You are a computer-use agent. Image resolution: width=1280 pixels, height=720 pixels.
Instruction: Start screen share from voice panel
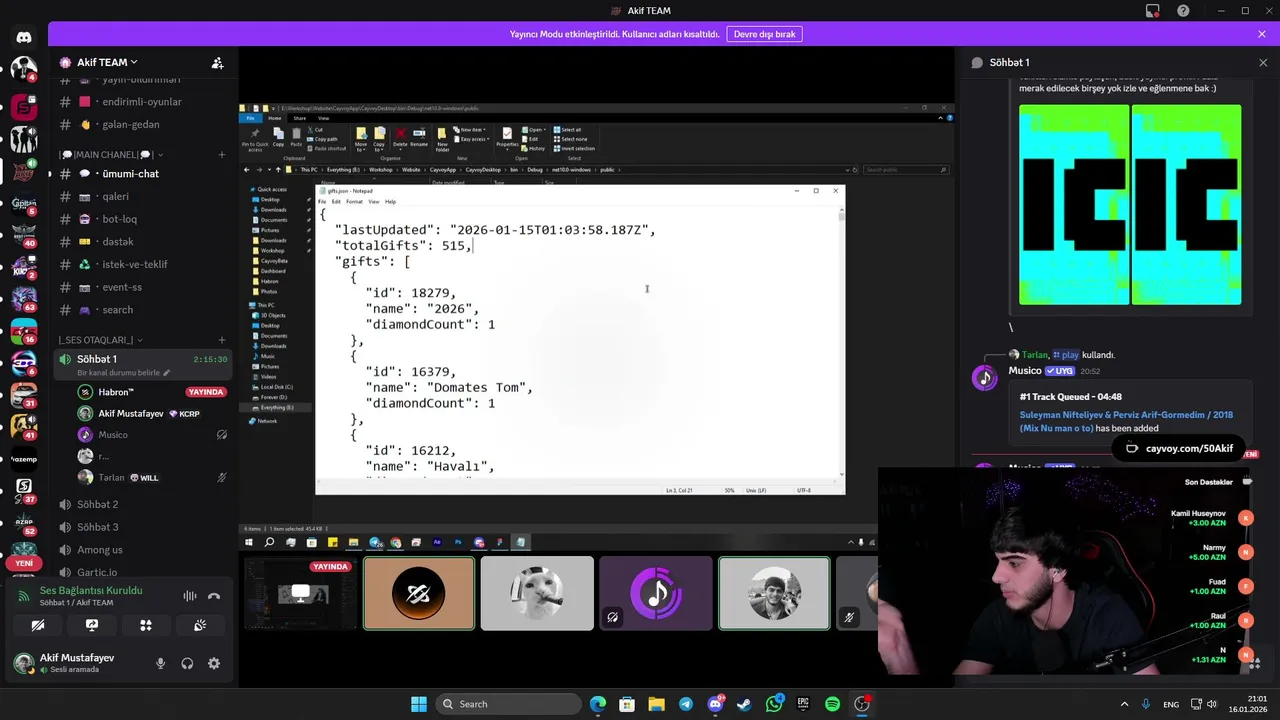pyautogui.click(x=92, y=625)
